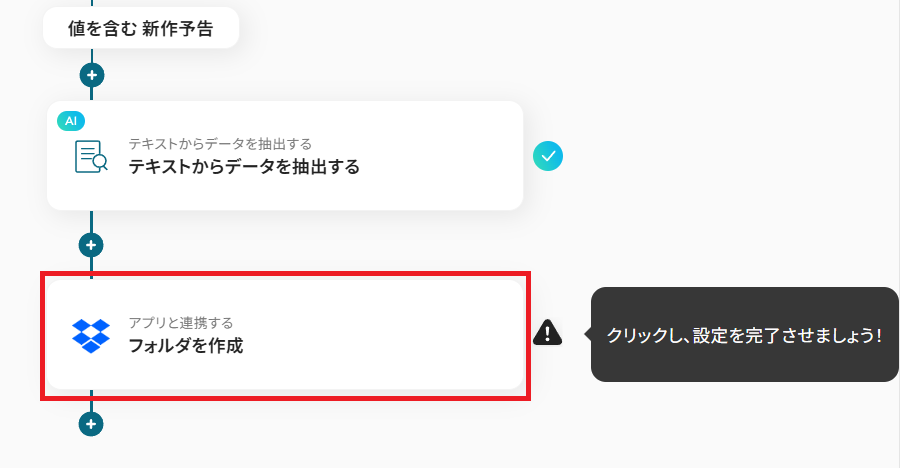Screen dimensions: 900x468
Task: Open the フォルダを作成 step title
Action: [x=185, y=347]
